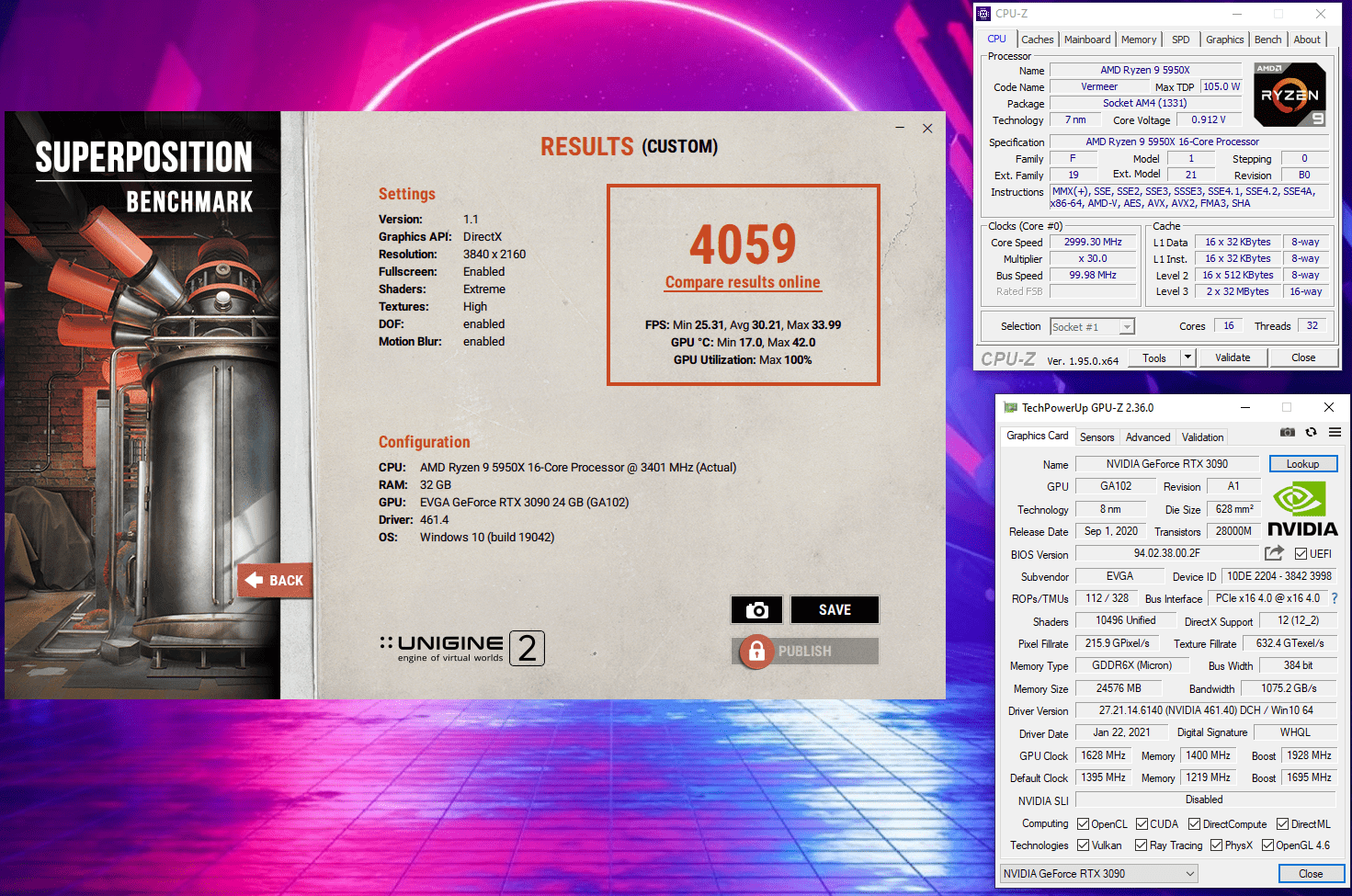Toggle the Vulkan checkbox
This screenshot has width=1352, height=896.
(1083, 845)
